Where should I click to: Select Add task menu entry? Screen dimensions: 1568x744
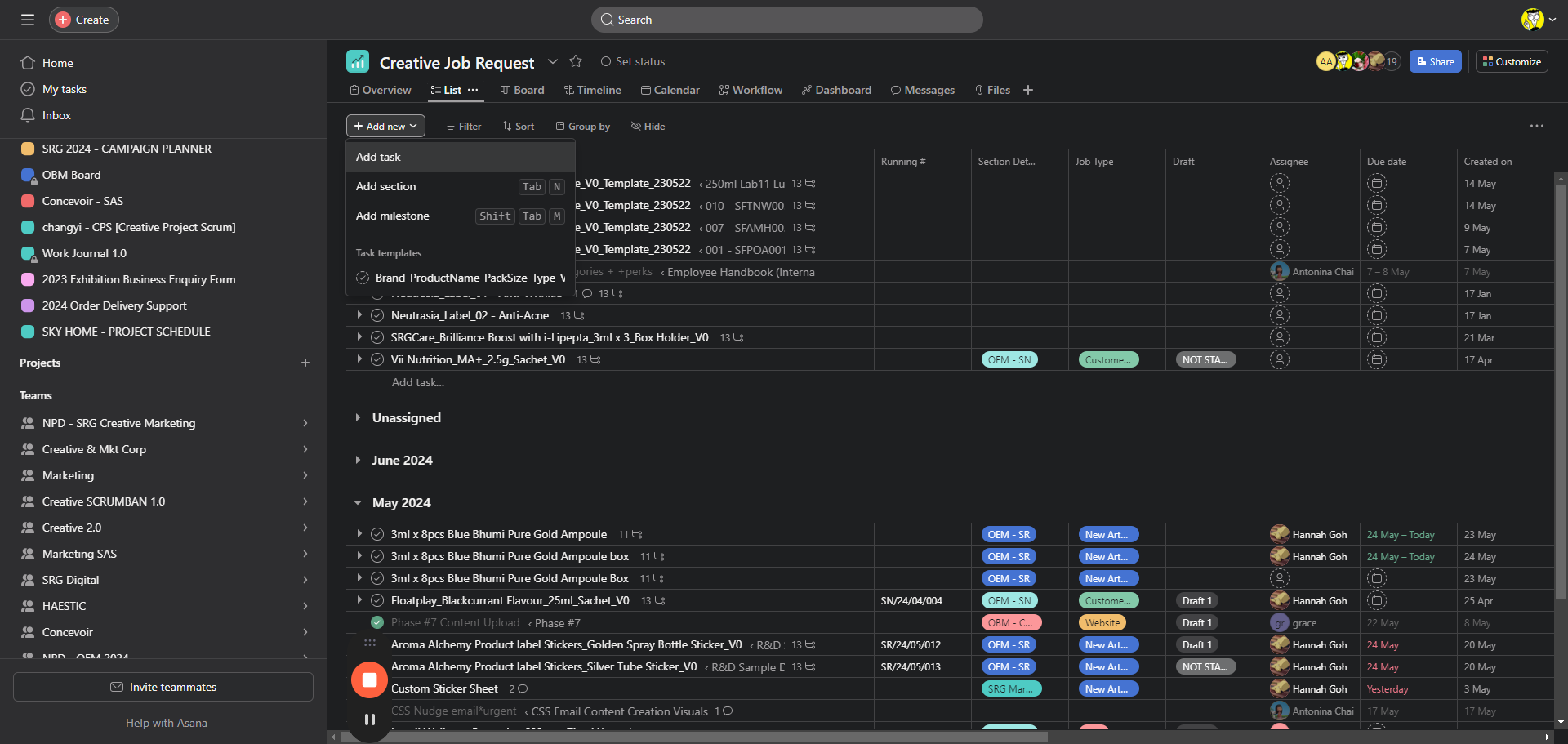point(461,157)
